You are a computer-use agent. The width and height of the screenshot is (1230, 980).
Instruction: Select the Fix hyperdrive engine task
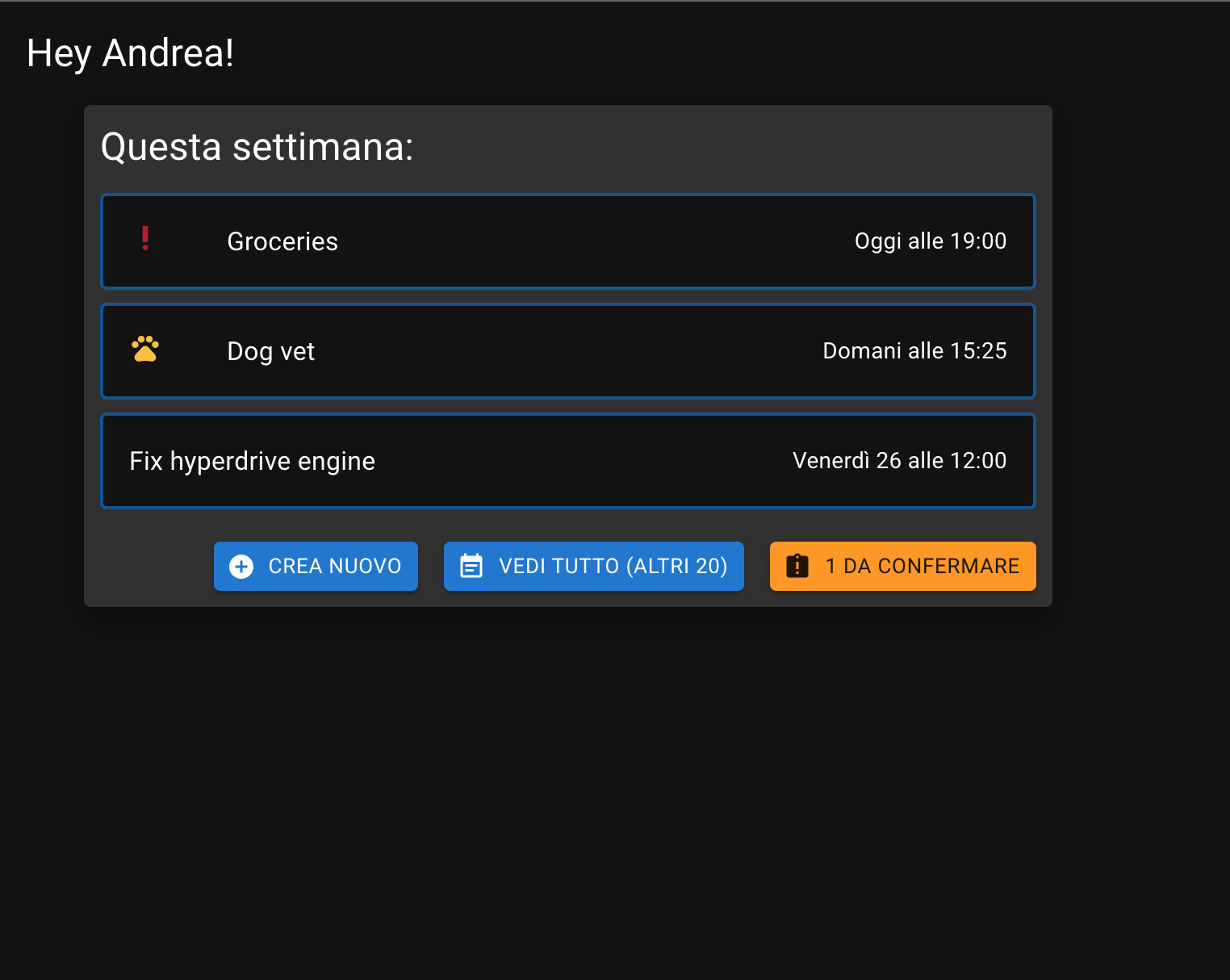[x=567, y=461]
